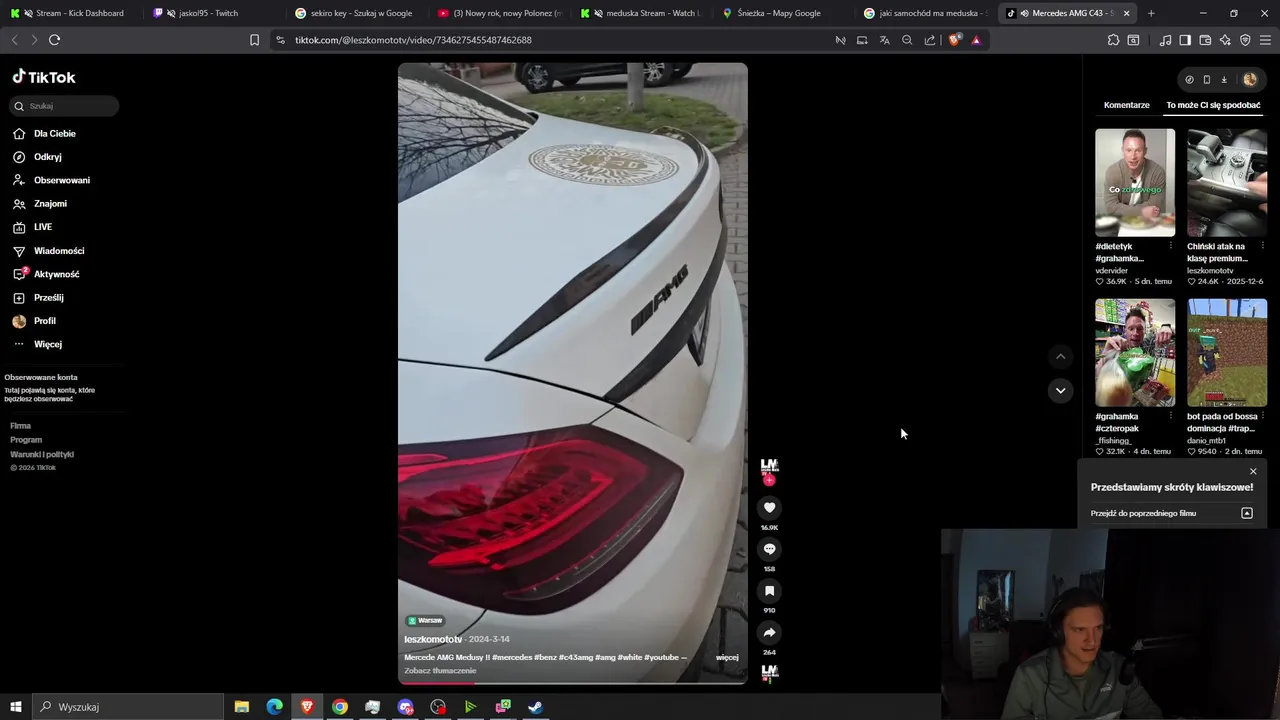The image size is (1280, 720).
Task: Close the keyboard shortcuts popup
Action: 1253,472
